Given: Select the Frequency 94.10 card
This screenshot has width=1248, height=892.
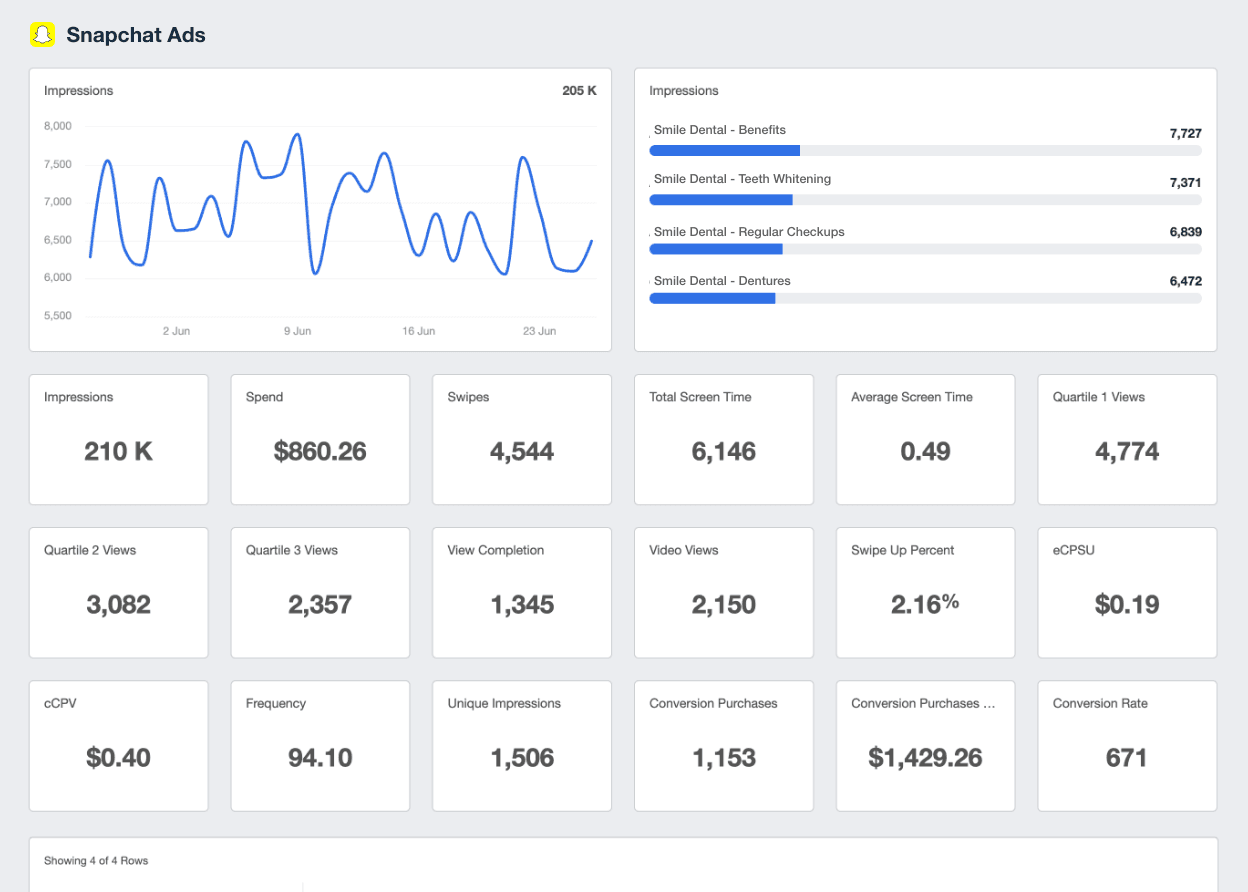Looking at the screenshot, I should point(320,745).
